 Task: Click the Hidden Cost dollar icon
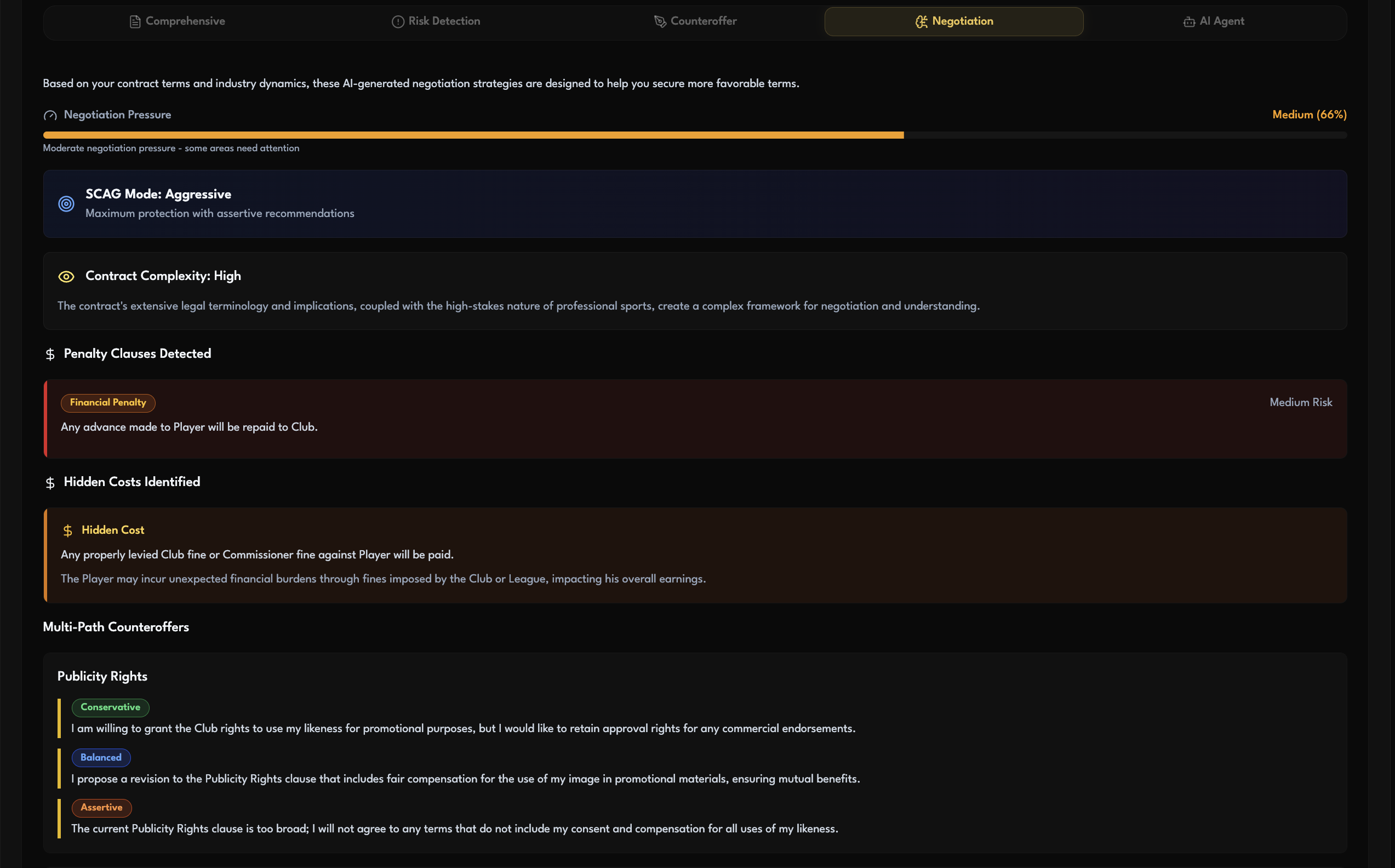68,530
